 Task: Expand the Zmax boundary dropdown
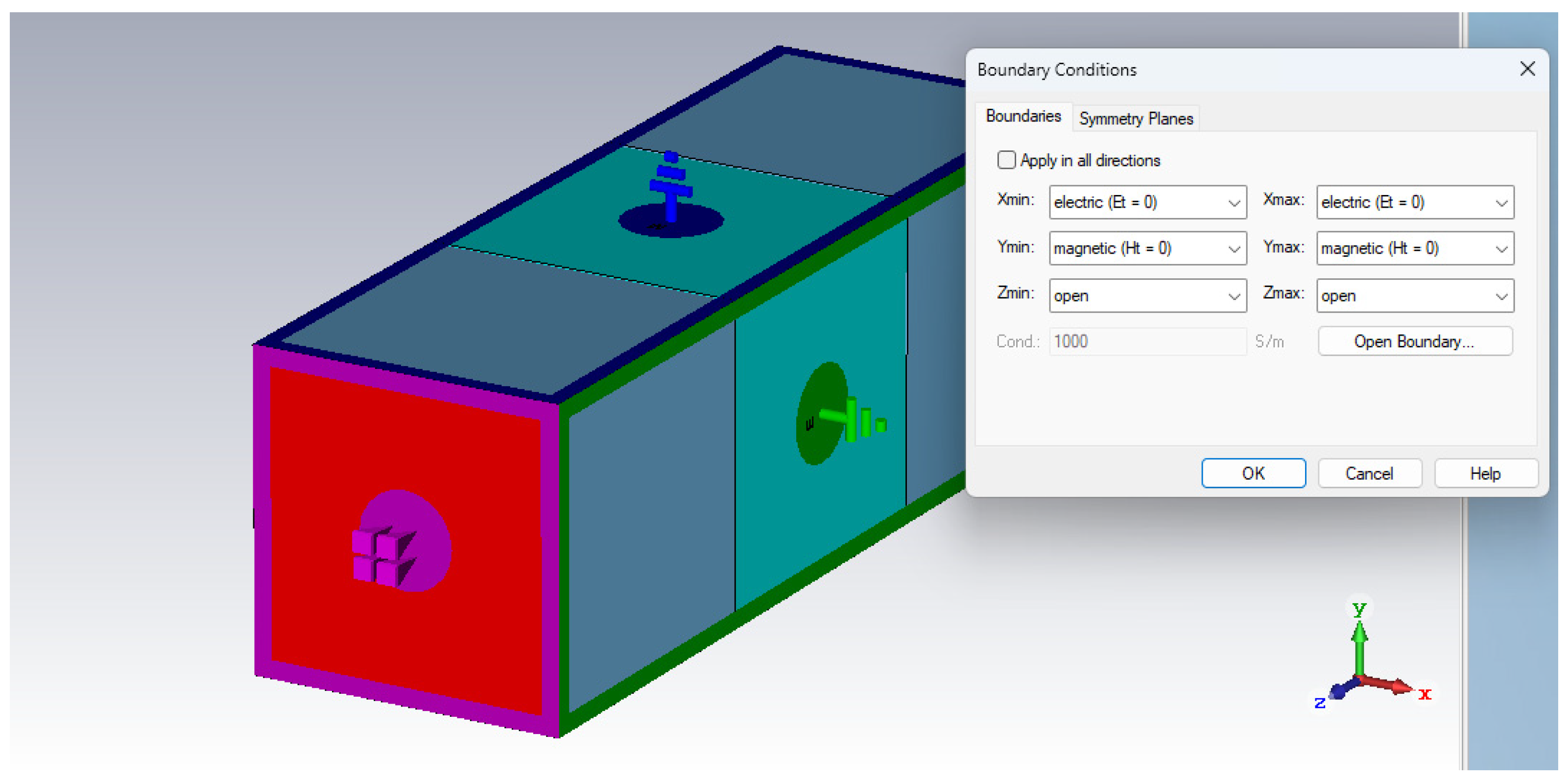point(1415,296)
